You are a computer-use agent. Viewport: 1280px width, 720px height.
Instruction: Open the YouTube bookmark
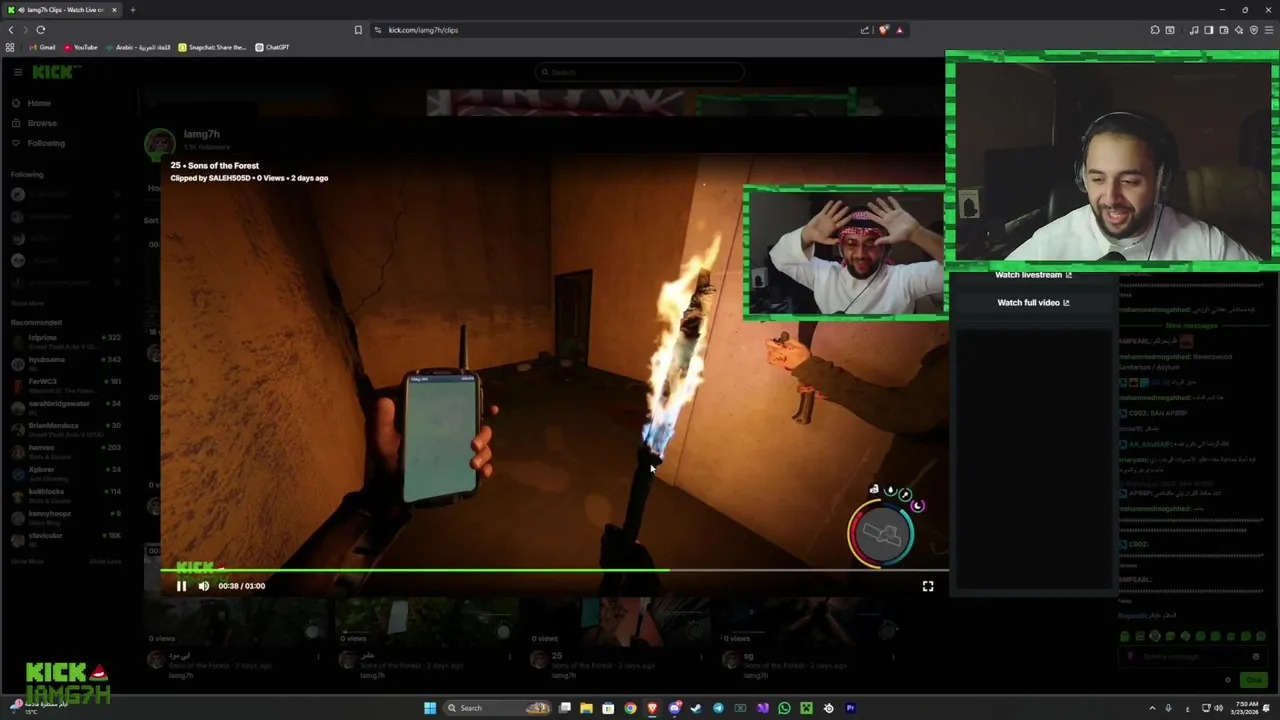click(80, 47)
